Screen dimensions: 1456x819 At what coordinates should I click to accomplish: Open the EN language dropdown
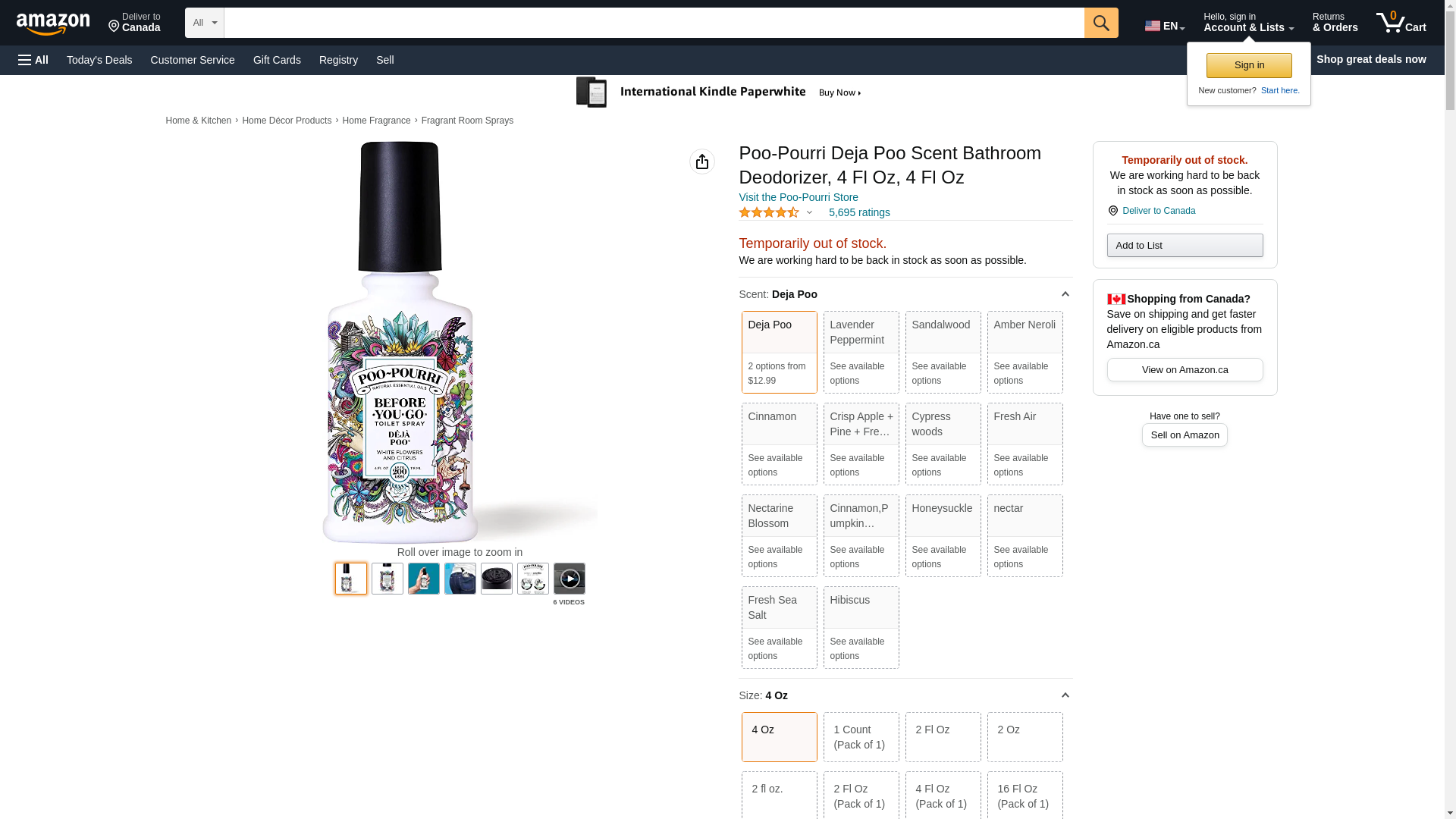pos(1165,26)
